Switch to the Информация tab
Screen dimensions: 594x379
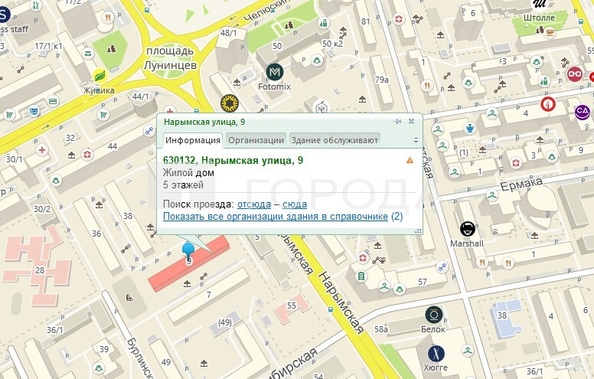[193, 140]
